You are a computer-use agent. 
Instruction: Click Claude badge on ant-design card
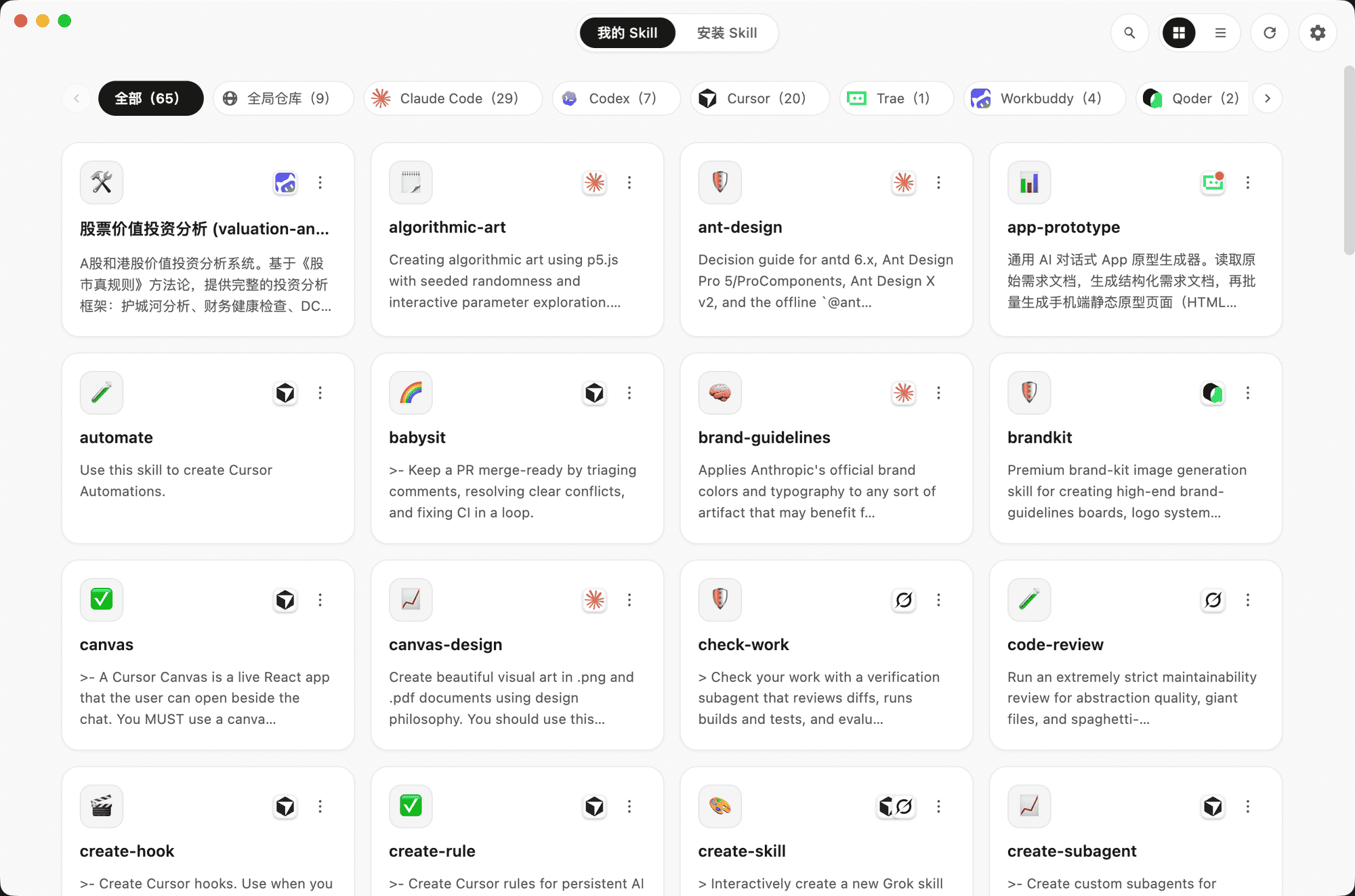[x=904, y=182]
